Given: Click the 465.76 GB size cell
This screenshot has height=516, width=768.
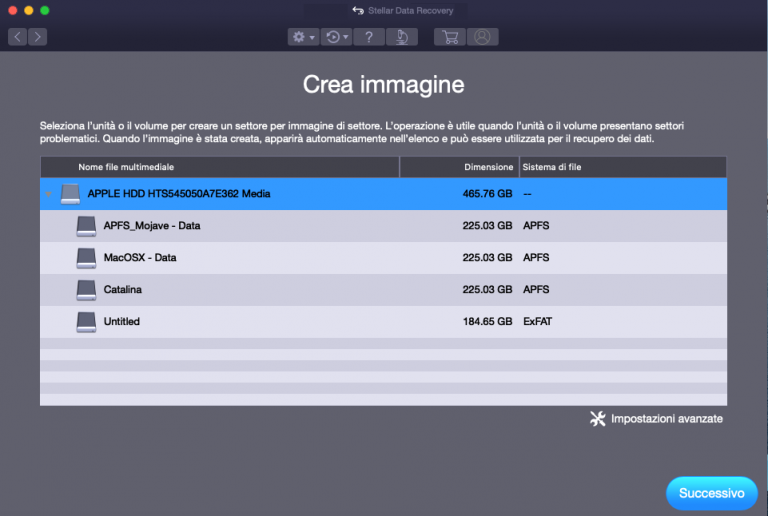Looking at the screenshot, I should (487, 194).
